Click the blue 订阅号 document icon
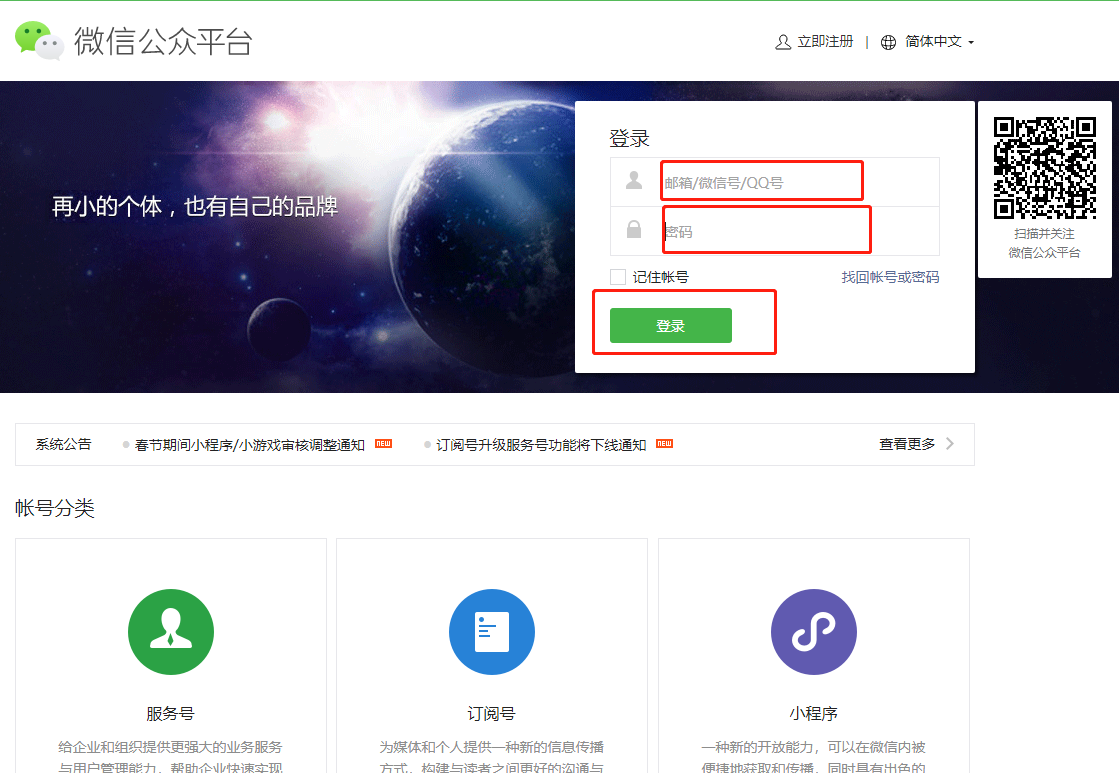Viewport: 1119px width, 773px height. [x=492, y=632]
